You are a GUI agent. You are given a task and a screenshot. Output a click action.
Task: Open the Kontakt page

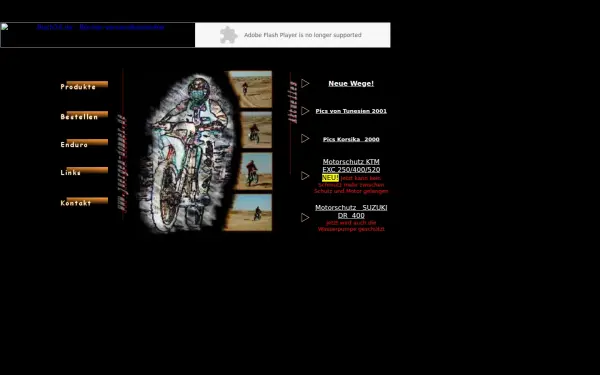coord(84,202)
